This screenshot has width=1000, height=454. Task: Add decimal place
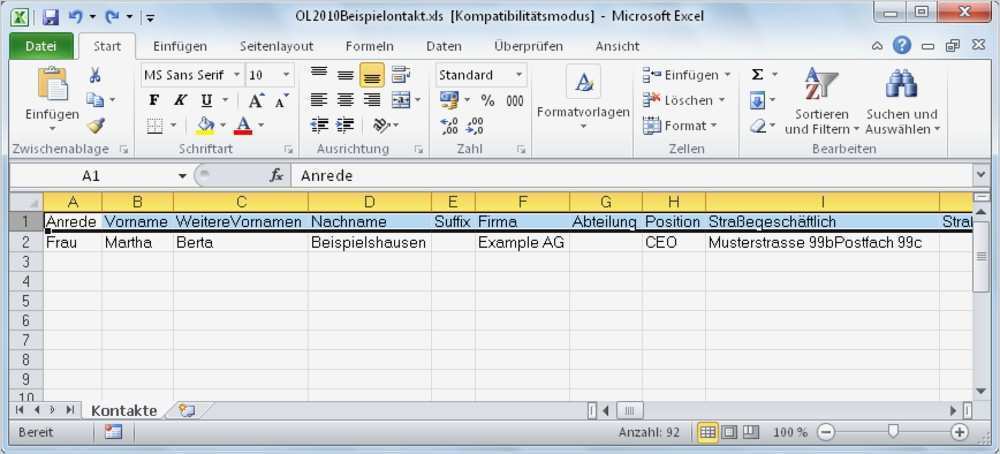click(449, 126)
